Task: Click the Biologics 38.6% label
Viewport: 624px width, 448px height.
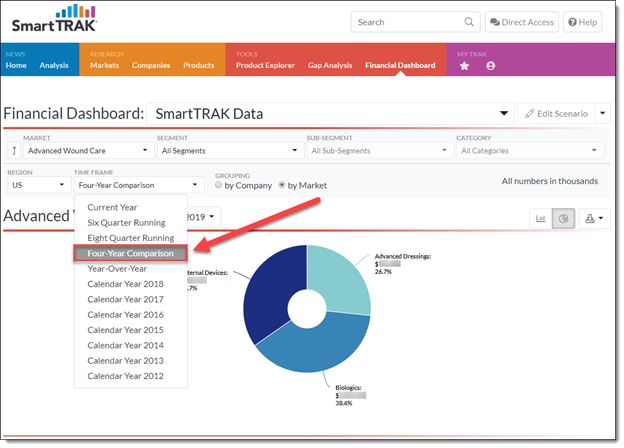Action: [350, 395]
